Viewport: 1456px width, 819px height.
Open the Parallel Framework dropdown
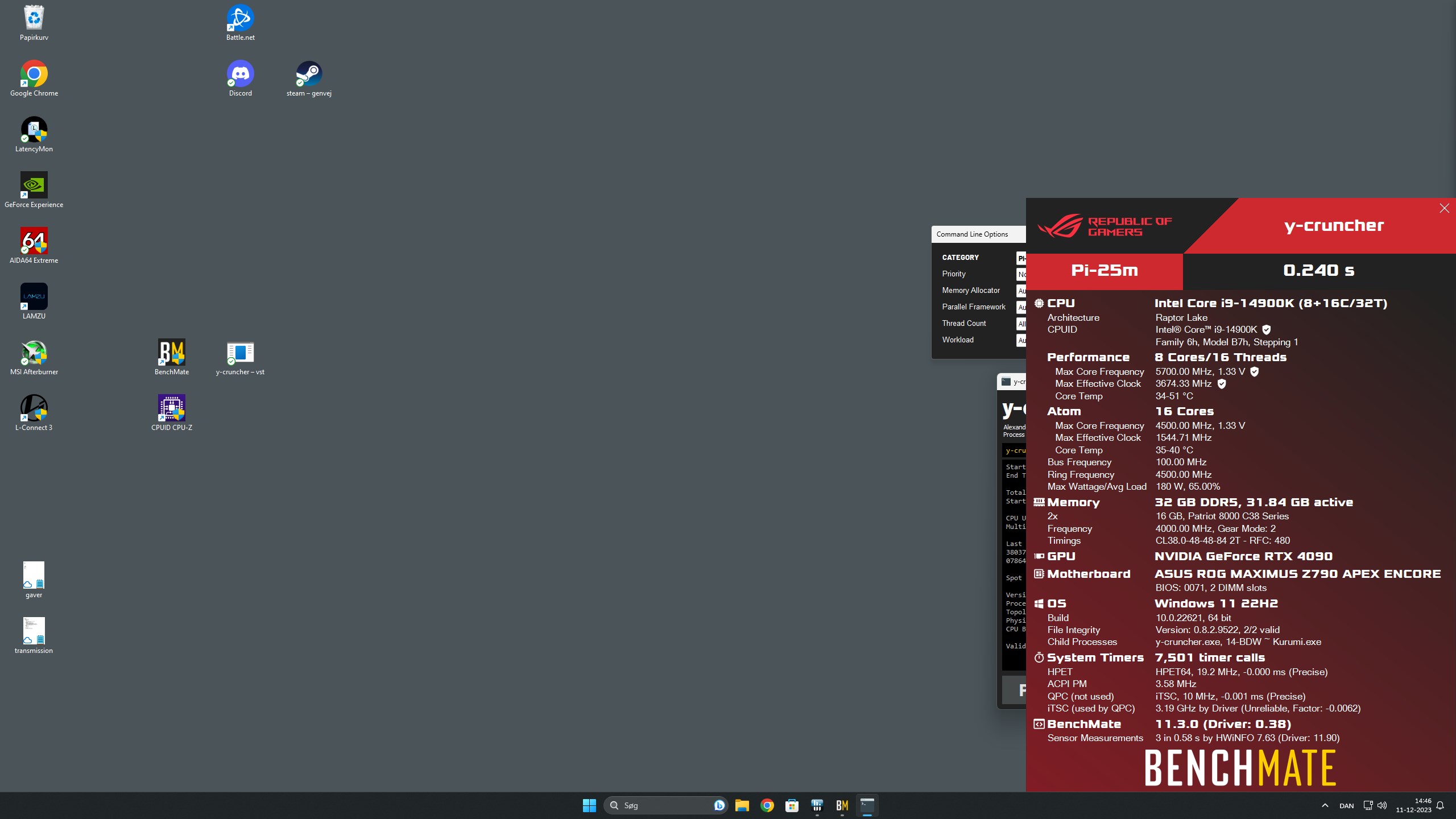[1021, 307]
